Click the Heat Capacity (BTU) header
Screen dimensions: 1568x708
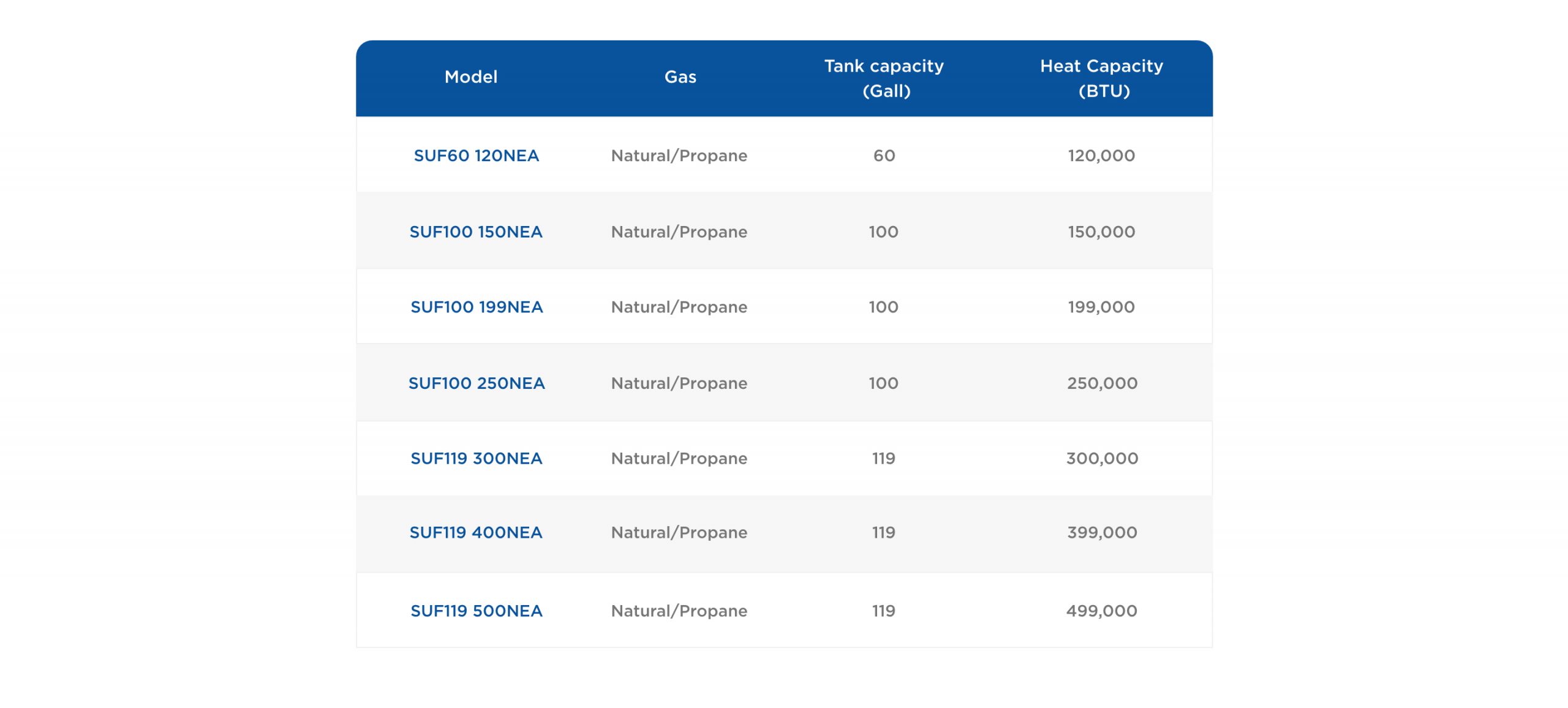tap(1101, 78)
